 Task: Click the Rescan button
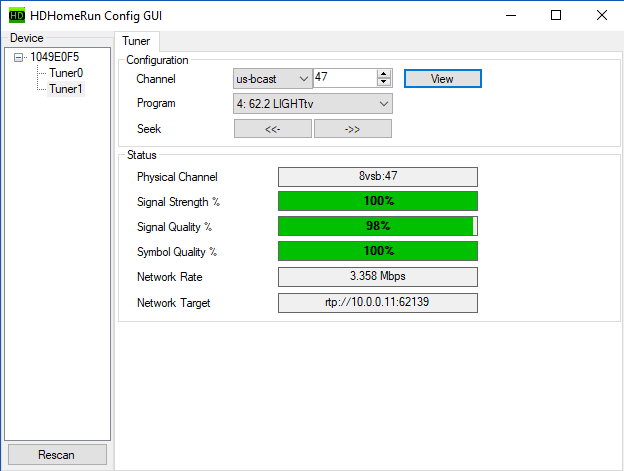point(57,455)
